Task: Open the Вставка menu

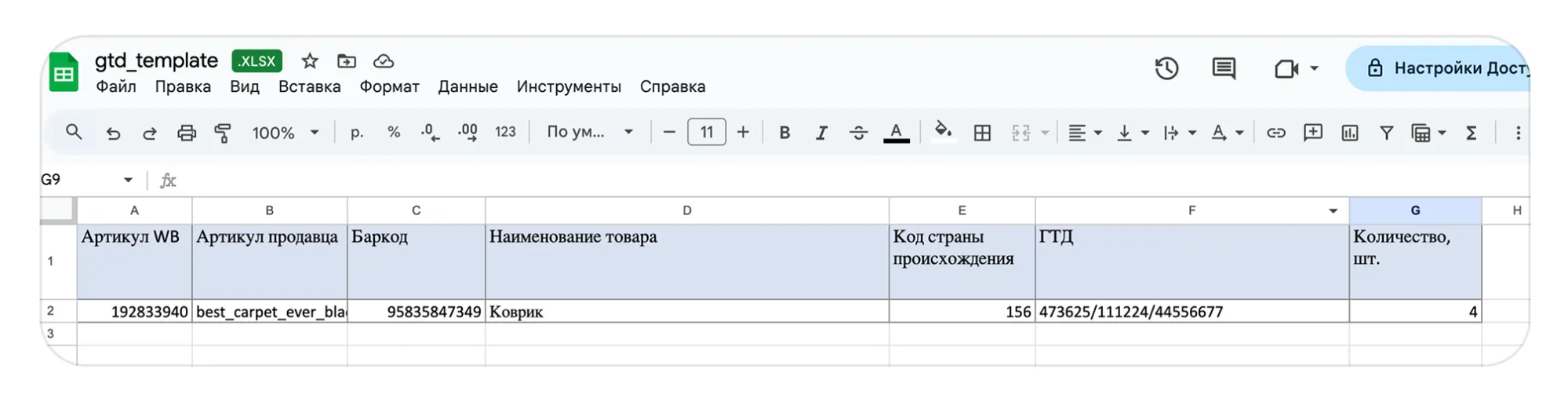Action: point(309,86)
